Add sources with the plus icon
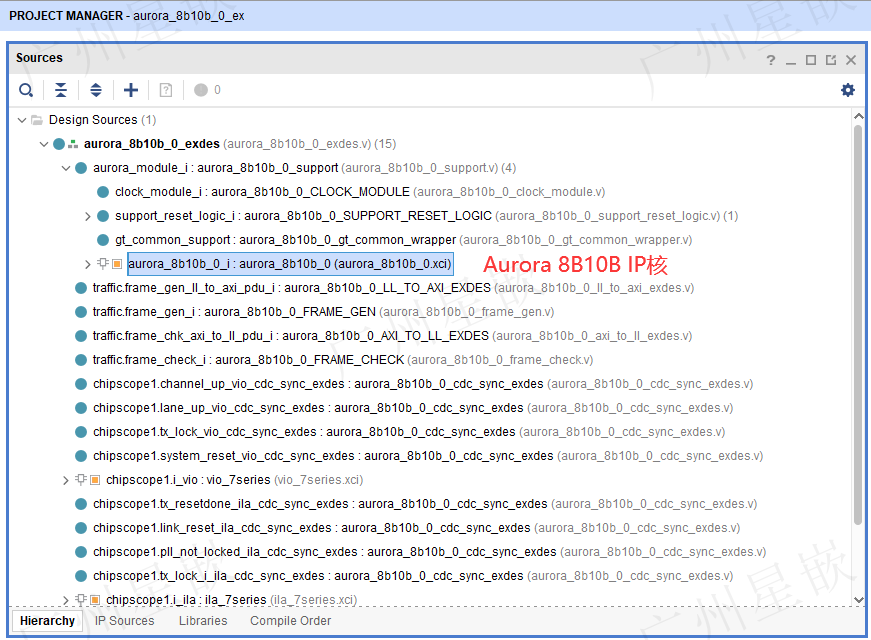 click(x=131, y=90)
